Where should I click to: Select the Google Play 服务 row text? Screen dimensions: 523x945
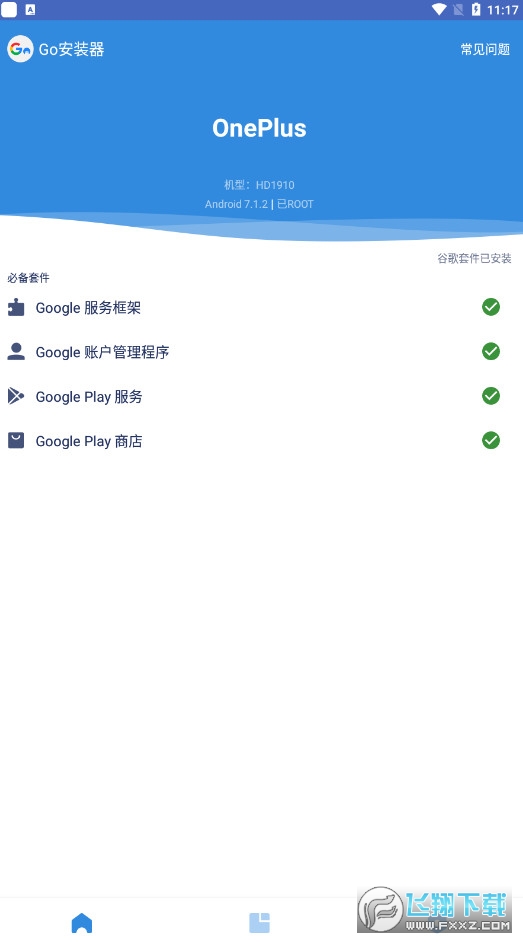(89, 397)
